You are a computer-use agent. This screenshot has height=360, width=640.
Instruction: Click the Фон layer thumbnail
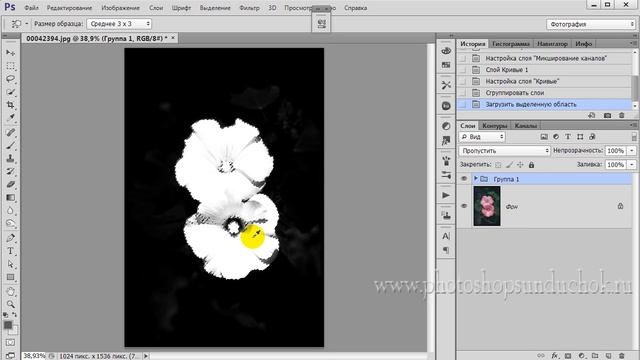click(x=487, y=206)
